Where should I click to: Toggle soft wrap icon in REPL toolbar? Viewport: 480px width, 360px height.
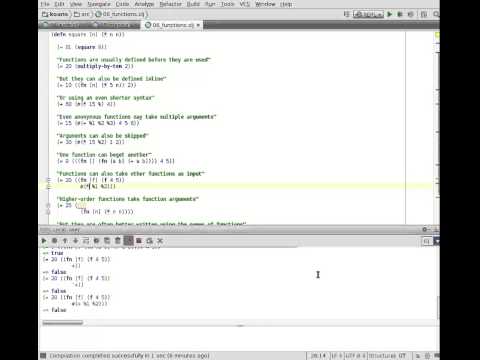pos(86,241)
